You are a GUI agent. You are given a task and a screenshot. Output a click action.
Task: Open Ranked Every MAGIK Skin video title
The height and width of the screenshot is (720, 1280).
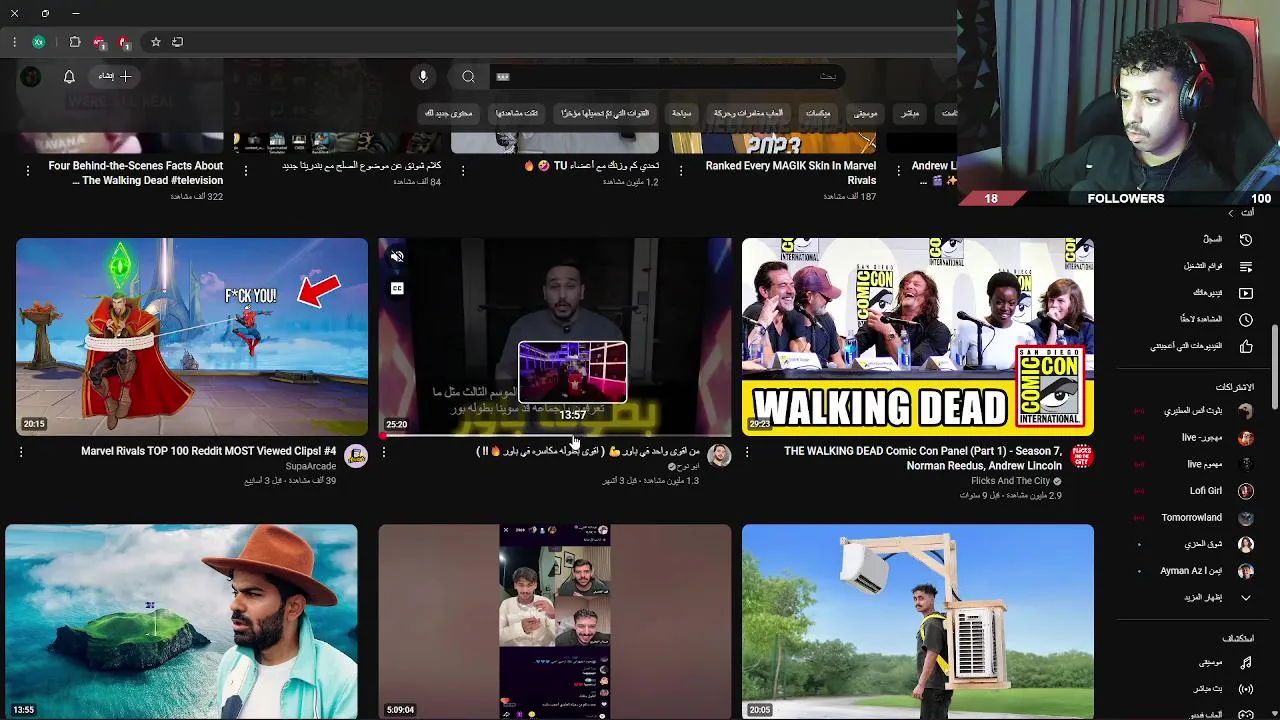[x=791, y=173]
